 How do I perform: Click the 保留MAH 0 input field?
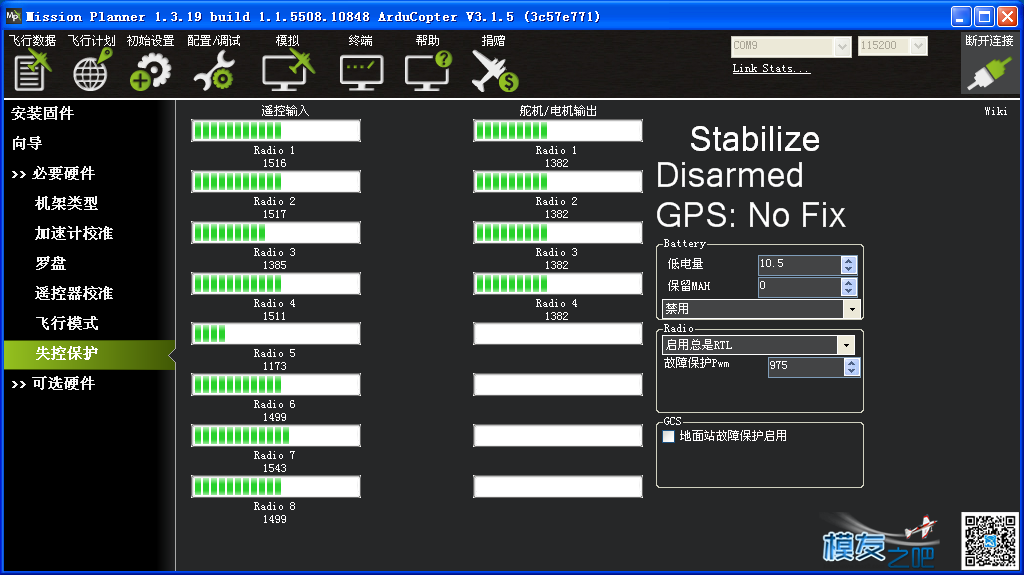click(x=799, y=286)
